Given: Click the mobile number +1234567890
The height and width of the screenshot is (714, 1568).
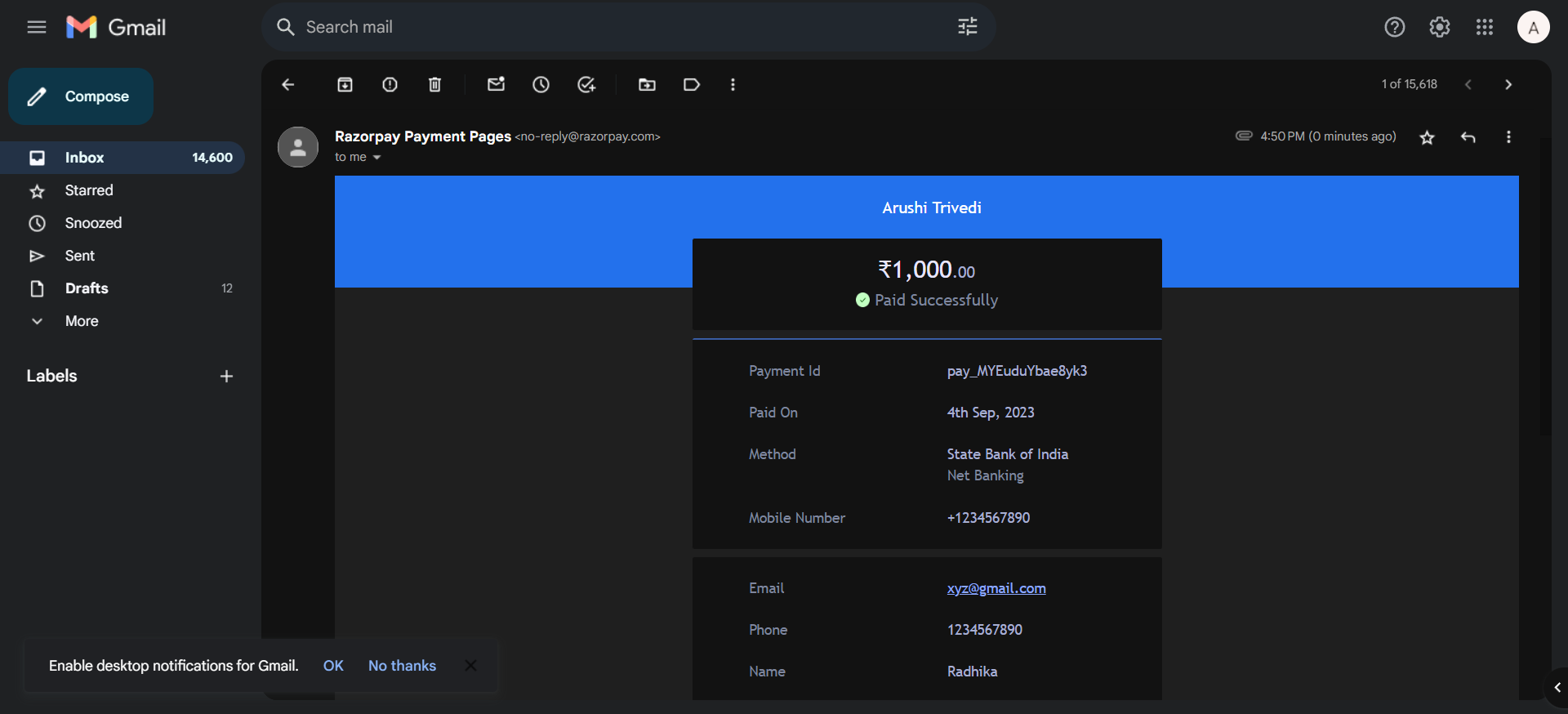Looking at the screenshot, I should pos(988,518).
